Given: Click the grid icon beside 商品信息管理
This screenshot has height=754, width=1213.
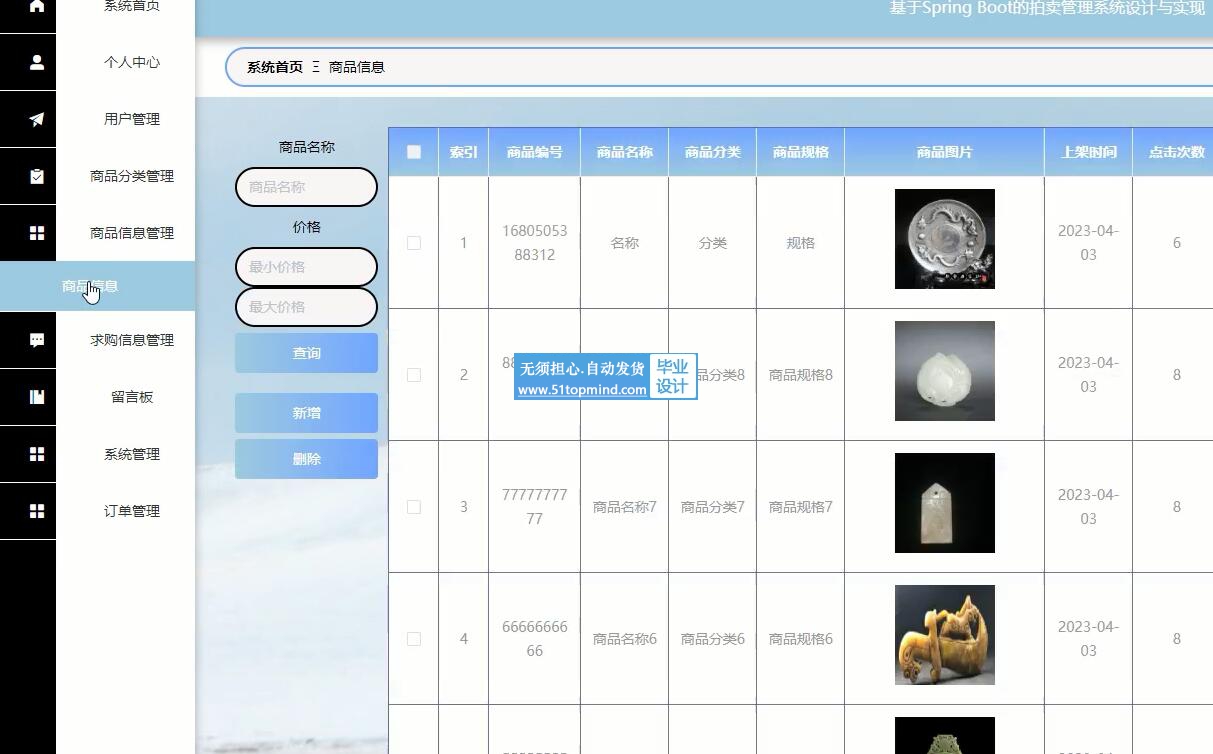Looking at the screenshot, I should pos(37,233).
